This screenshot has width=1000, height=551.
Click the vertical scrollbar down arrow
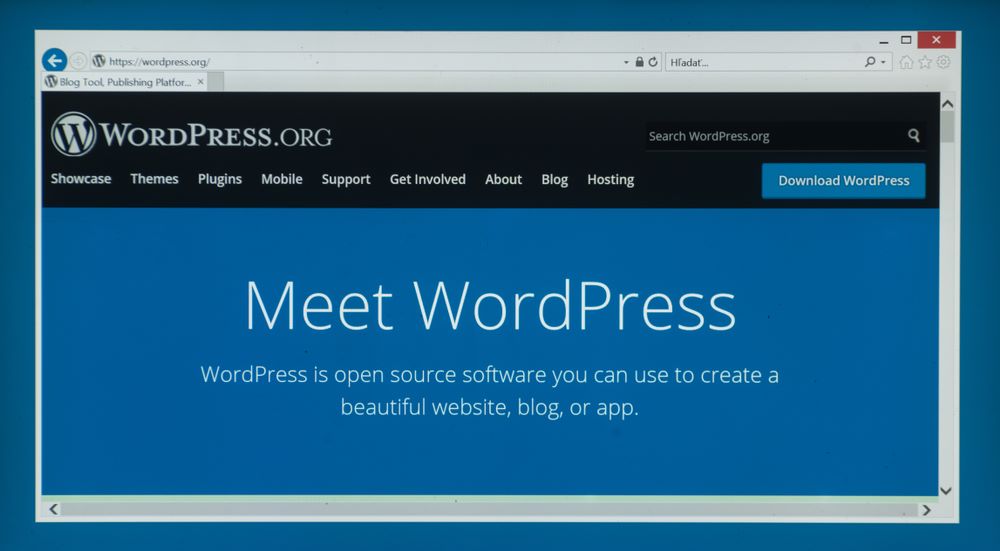tap(946, 491)
